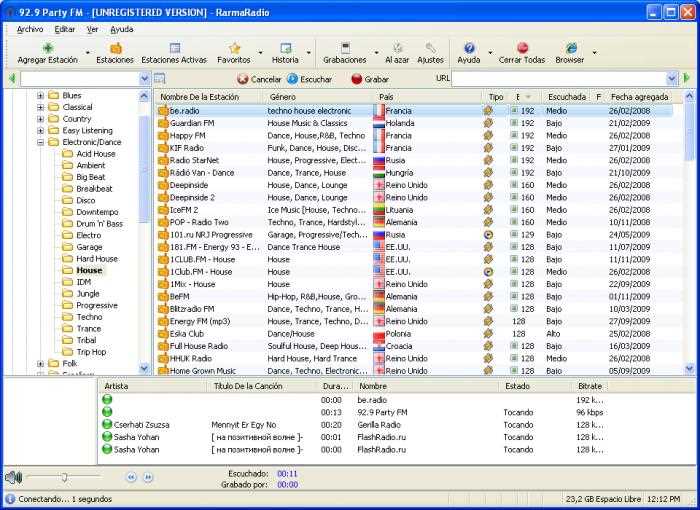Image resolution: width=700 pixels, height=510 pixels.
Task: Open the Ayuda help icon
Action: coord(469,48)
